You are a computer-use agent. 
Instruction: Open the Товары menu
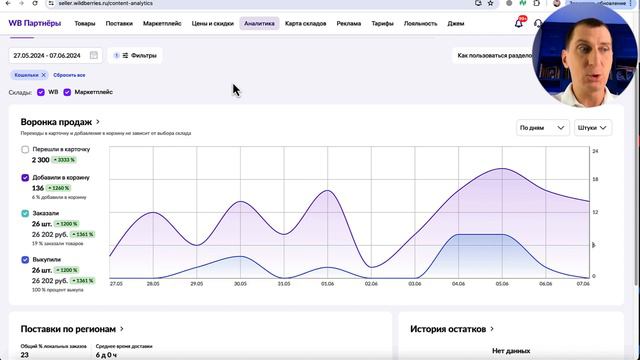coord(85,24)
